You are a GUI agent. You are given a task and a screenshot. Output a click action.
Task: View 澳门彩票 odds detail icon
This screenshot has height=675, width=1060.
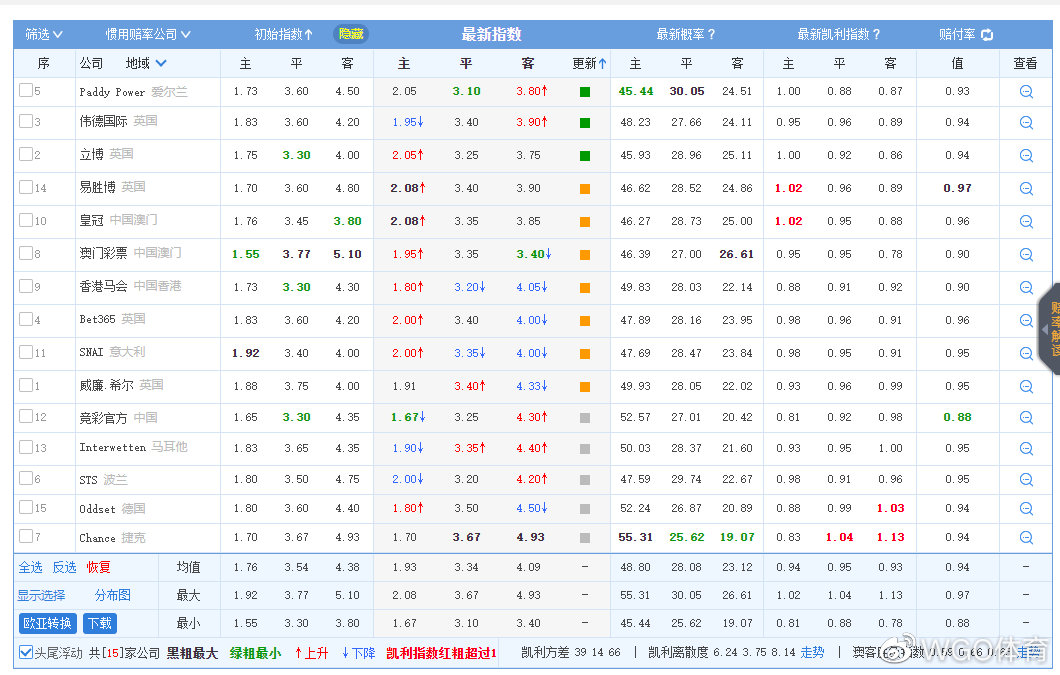[x=1026, y=254]
